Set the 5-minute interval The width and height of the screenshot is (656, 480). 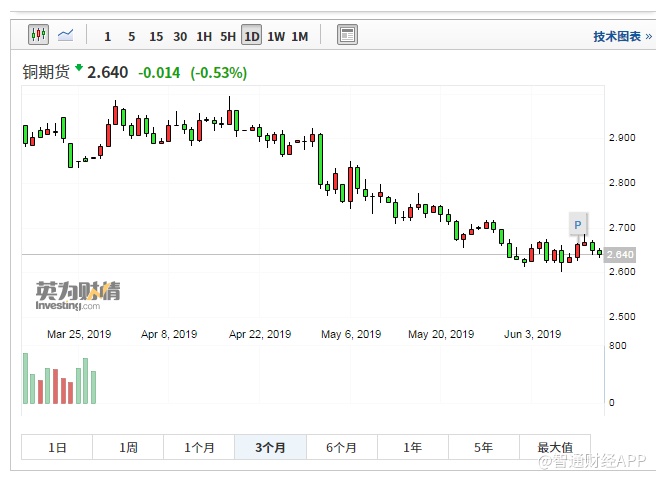(x=132, y=36)
